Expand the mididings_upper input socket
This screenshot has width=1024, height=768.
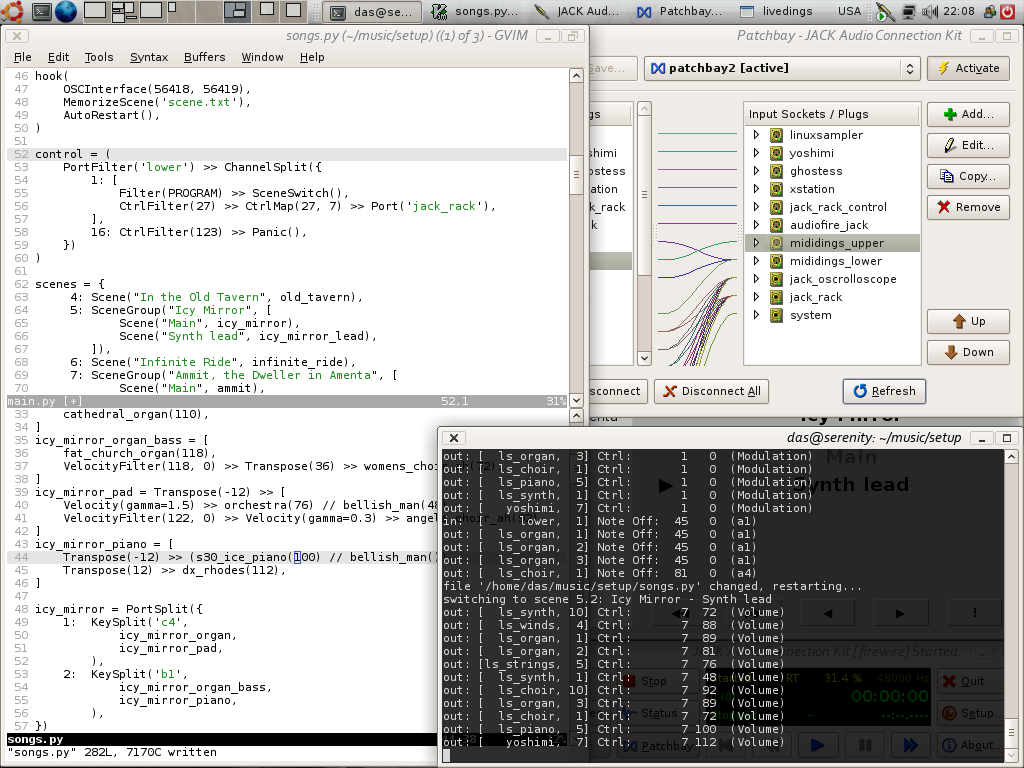[x=756, y=243]
